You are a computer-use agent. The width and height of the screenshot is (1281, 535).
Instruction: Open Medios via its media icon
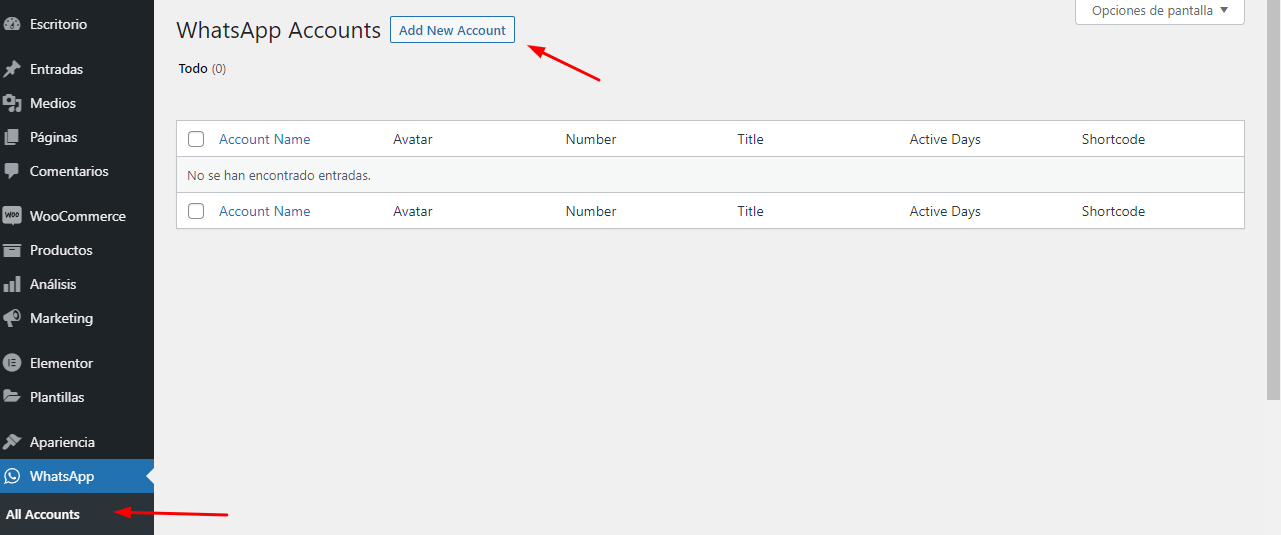coord(12,103)
